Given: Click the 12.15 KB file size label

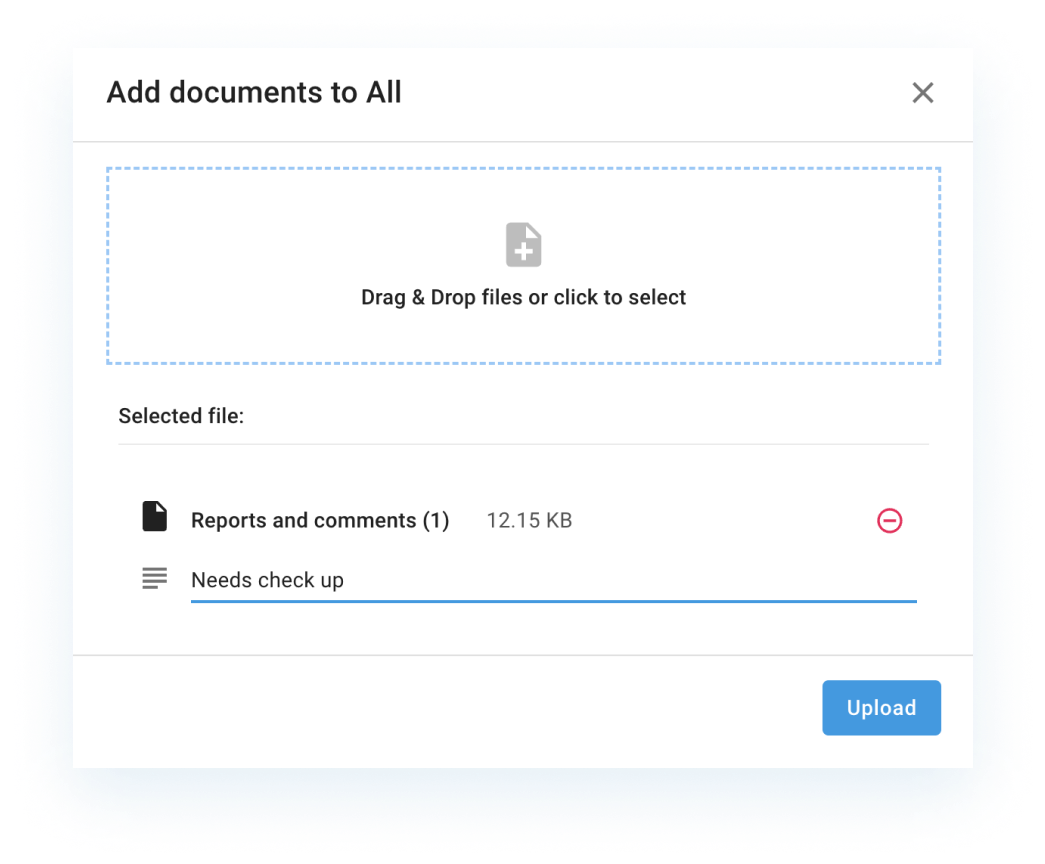Looking at the screenshot, I should (x=528, y=520).
